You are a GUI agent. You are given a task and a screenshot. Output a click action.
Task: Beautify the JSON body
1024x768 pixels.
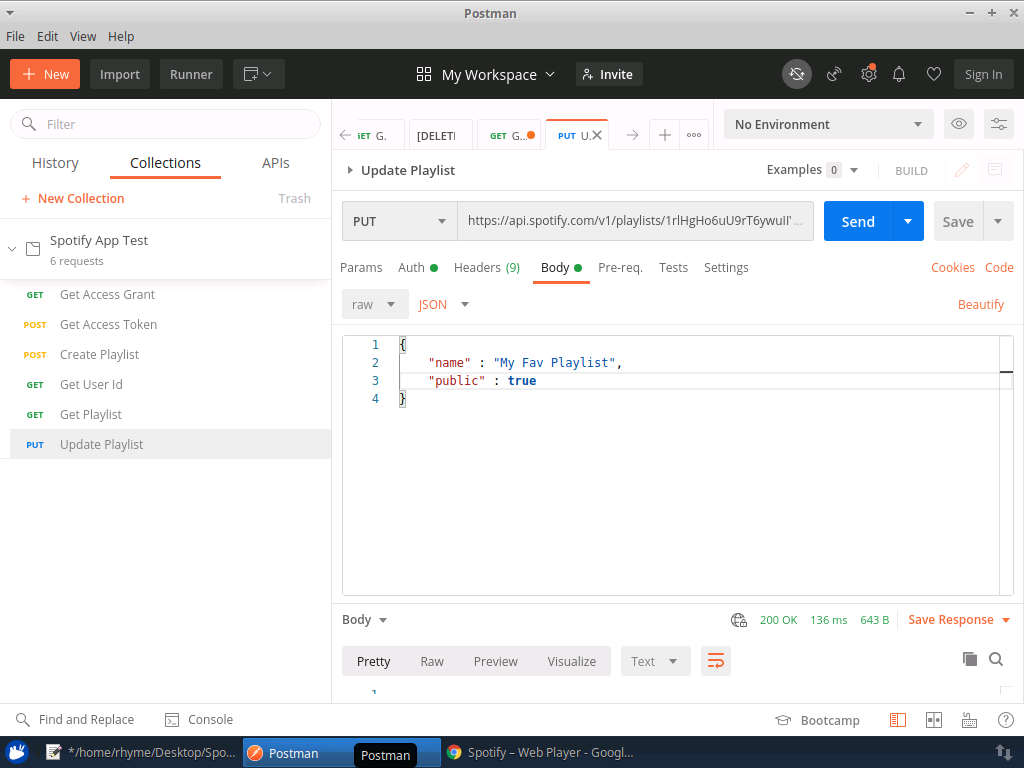980,305
